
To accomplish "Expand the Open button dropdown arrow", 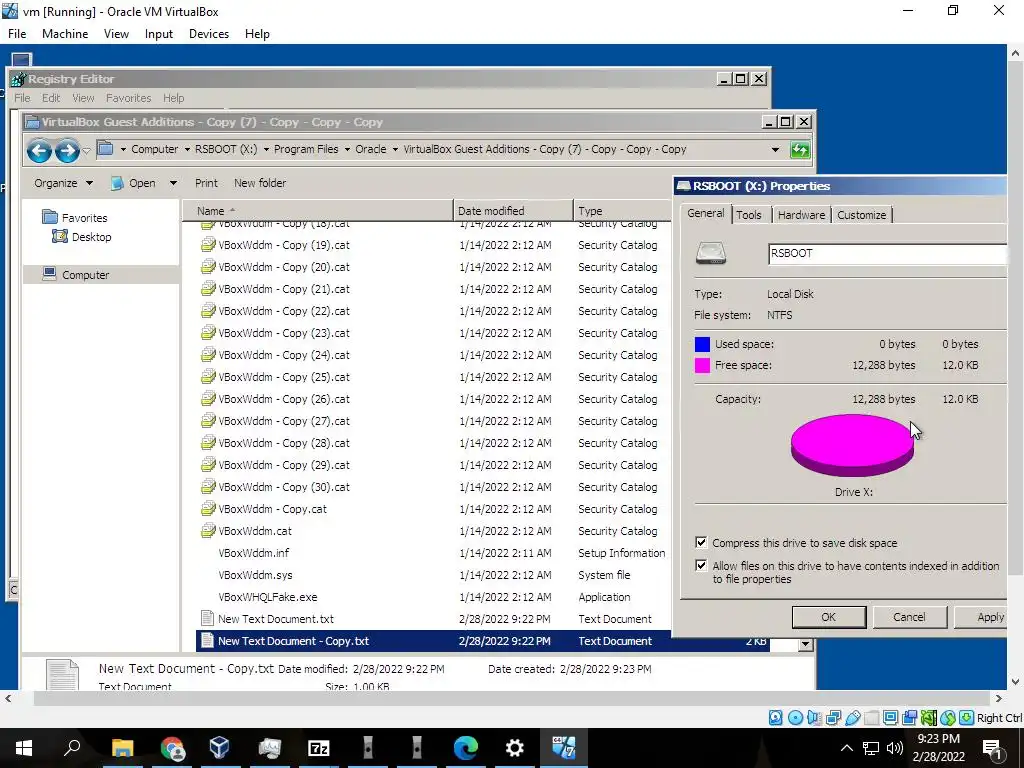I will (x=173, y=184).
